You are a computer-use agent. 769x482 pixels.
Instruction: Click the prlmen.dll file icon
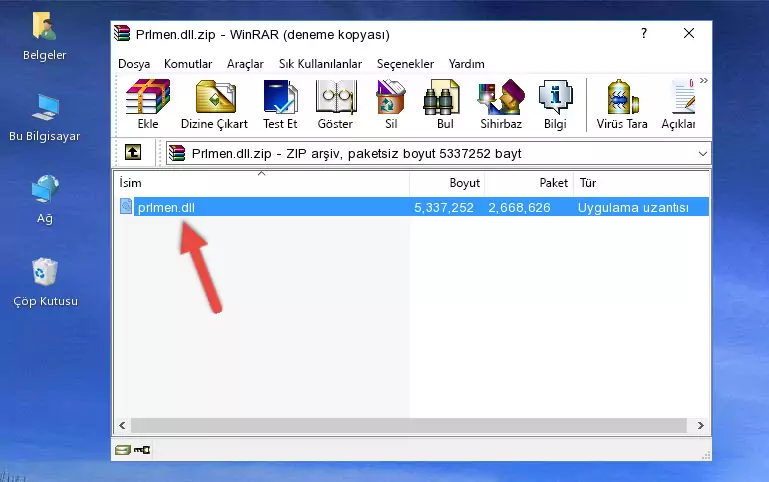pos(126,206)
